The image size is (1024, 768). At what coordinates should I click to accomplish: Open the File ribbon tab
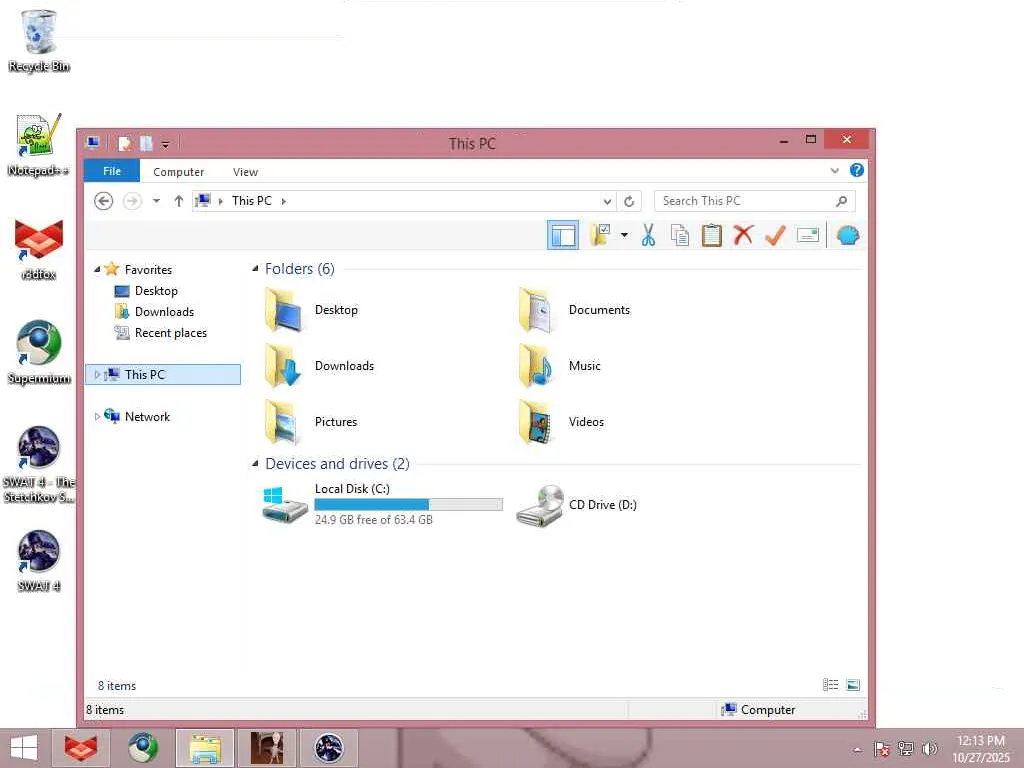112,171
